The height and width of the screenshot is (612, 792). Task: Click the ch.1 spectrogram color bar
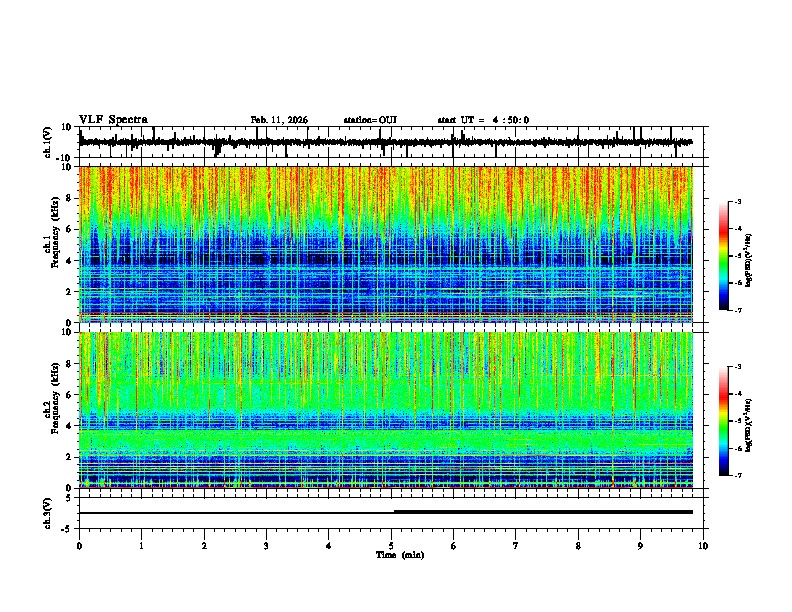click(x=724, y=256)
